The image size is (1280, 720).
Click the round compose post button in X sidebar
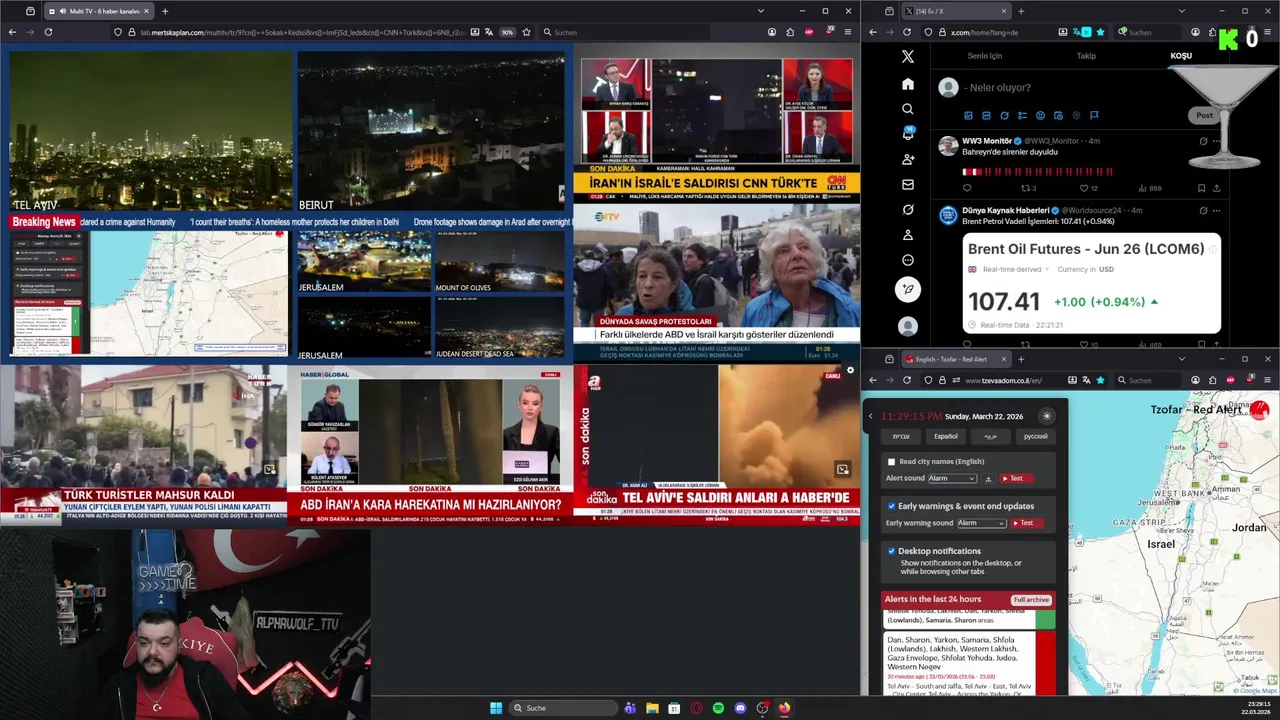click(908, 289)
